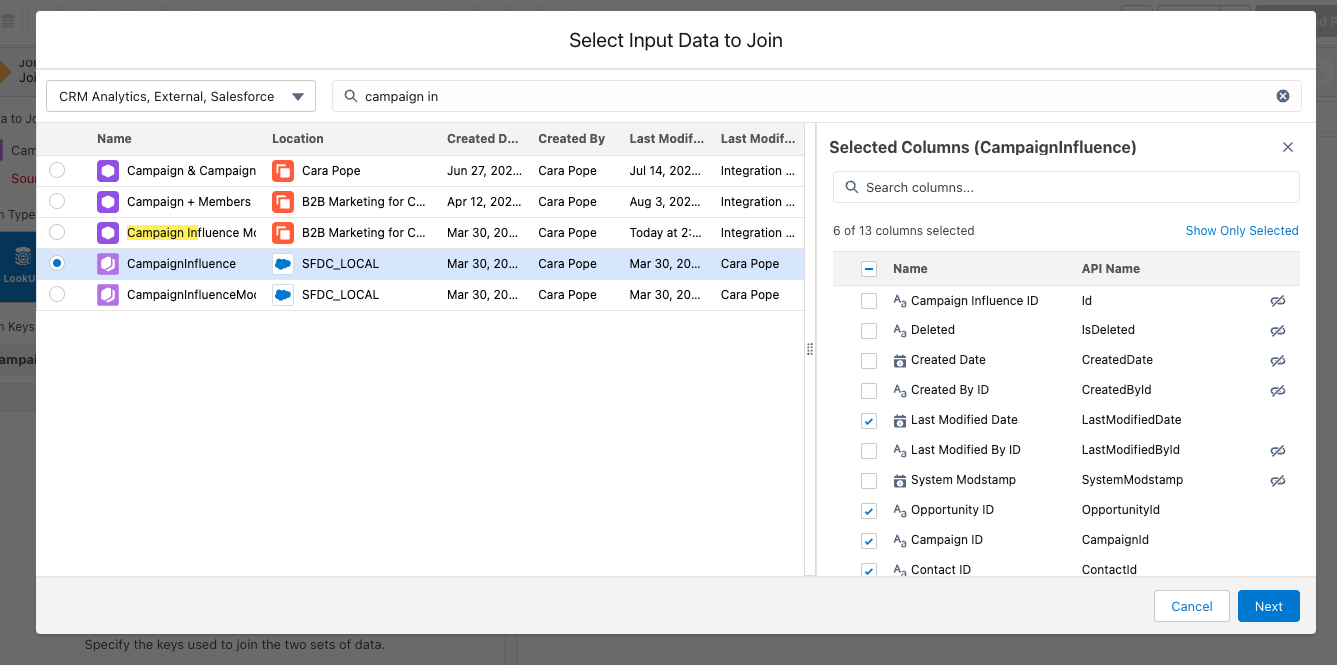Click the hidden-eye icon for SystemModstamp

(x=1277, y=481)
